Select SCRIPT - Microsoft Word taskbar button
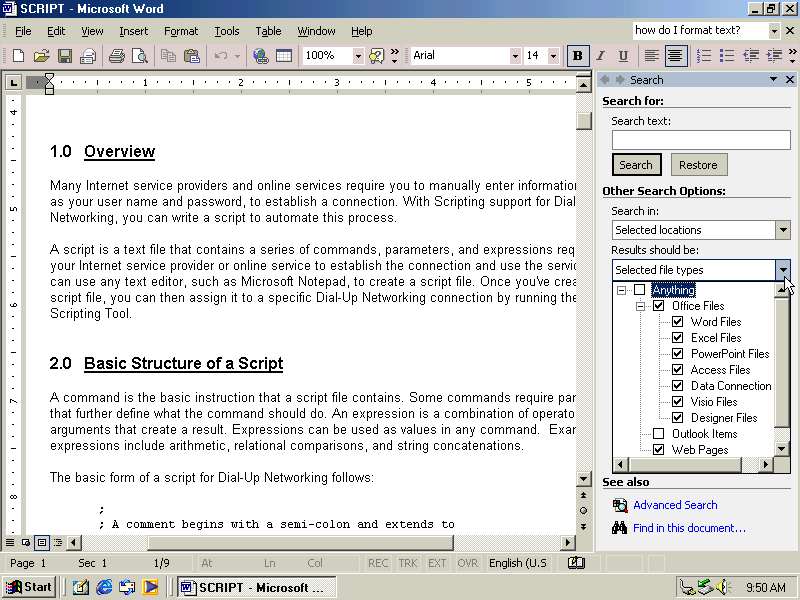This screenshot has height=600, width=800. [257, 587]
